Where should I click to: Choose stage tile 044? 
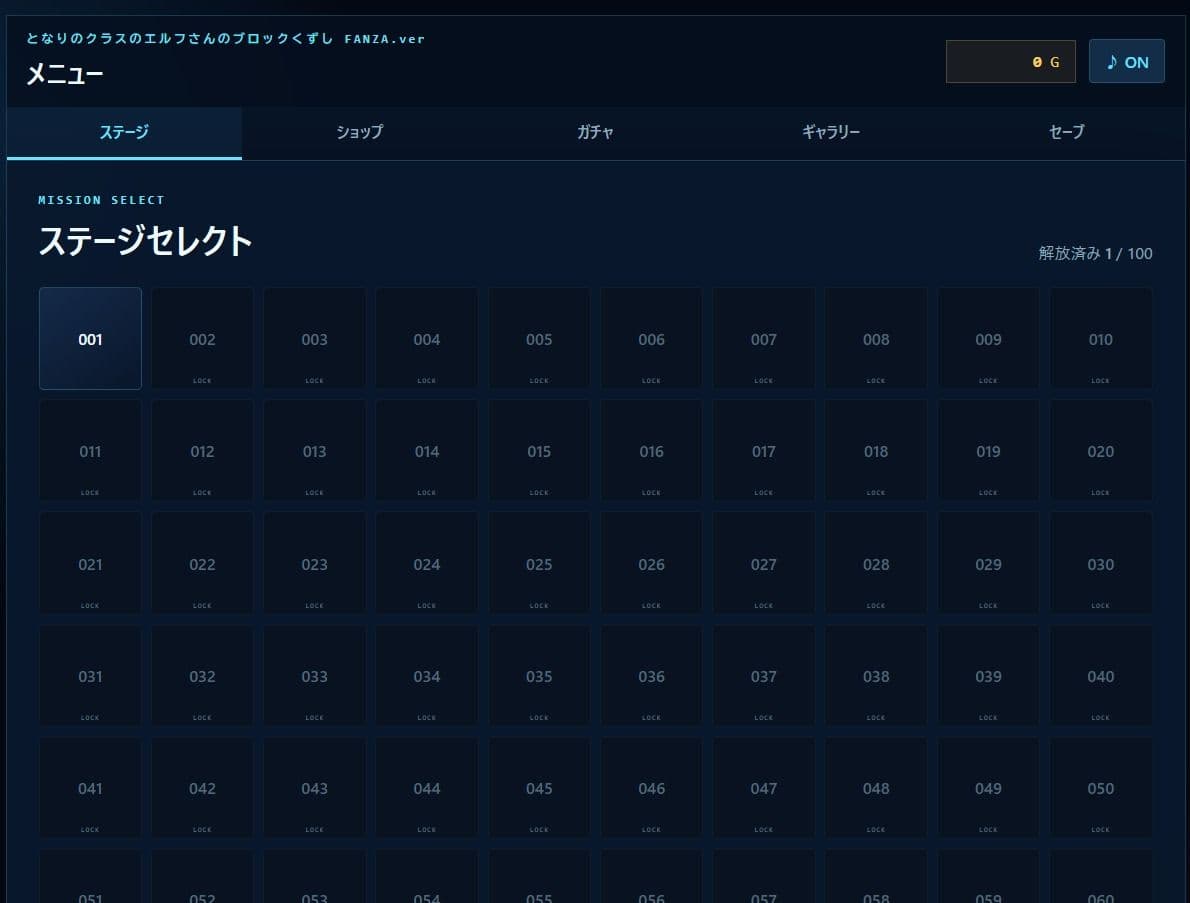[427, 788]
